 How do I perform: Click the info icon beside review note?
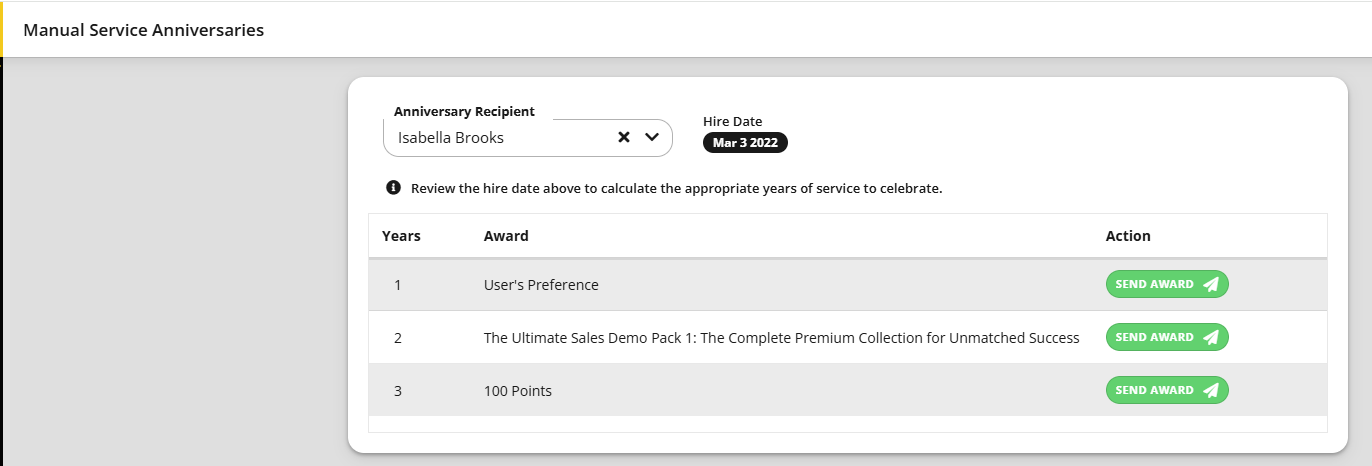pos(393,188)
